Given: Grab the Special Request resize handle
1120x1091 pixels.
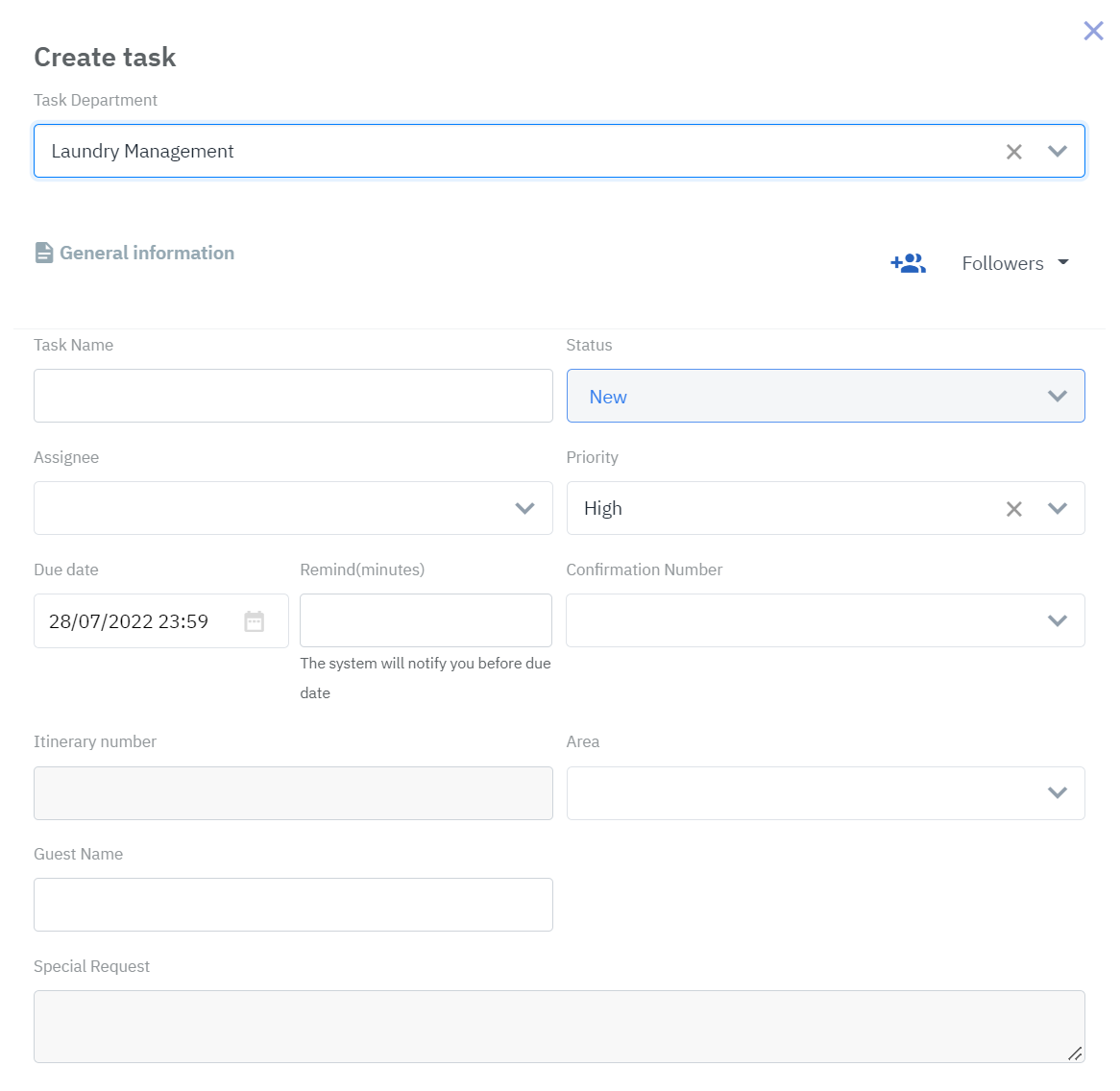Looking at the screenshot, I should [x=1075, y=1054].
